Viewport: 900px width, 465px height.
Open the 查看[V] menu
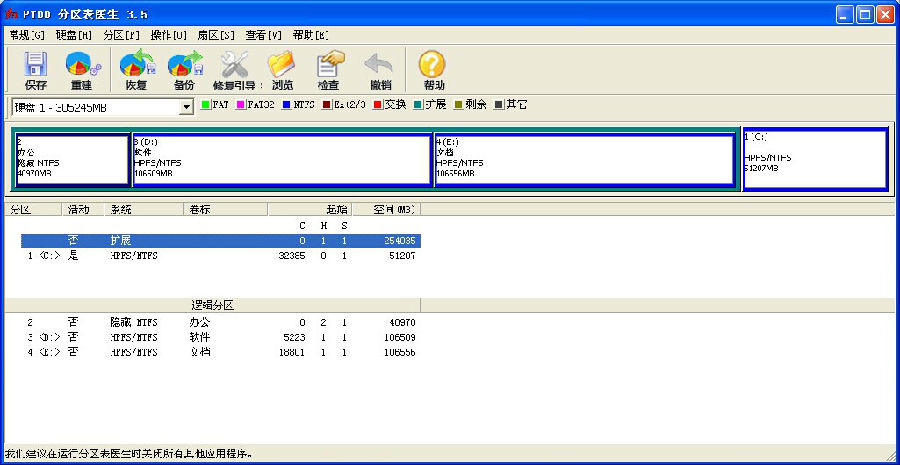tap(263, 35)
